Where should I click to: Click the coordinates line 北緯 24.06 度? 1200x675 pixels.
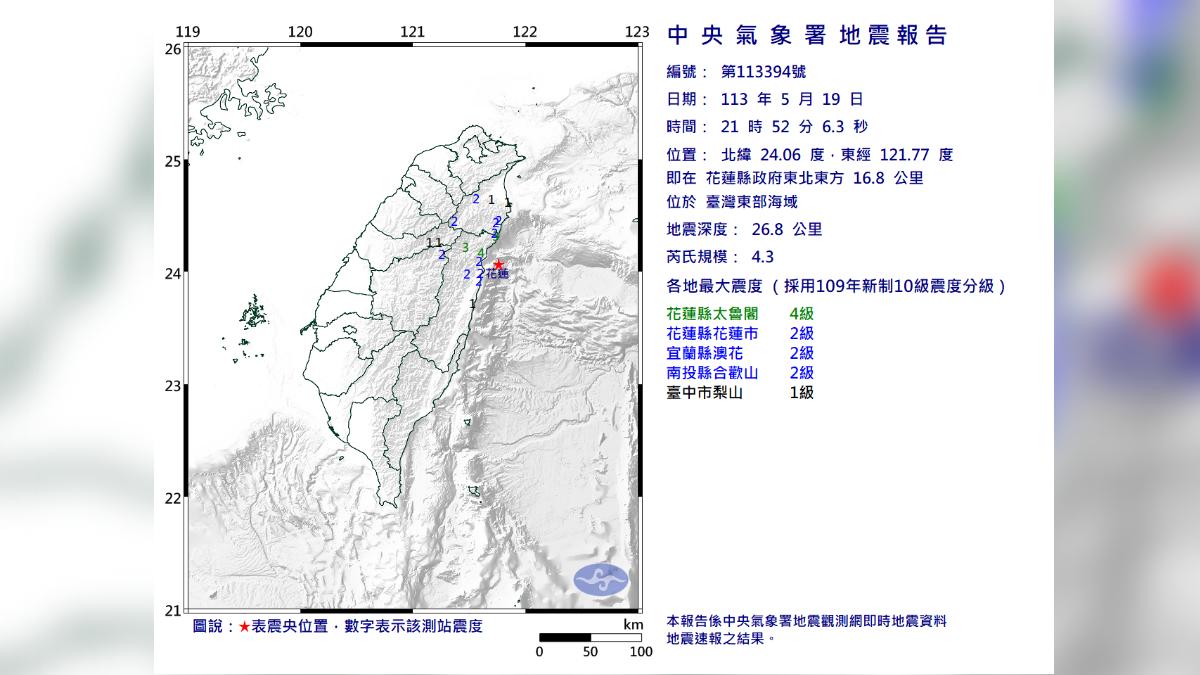click(x=771, y=155)
